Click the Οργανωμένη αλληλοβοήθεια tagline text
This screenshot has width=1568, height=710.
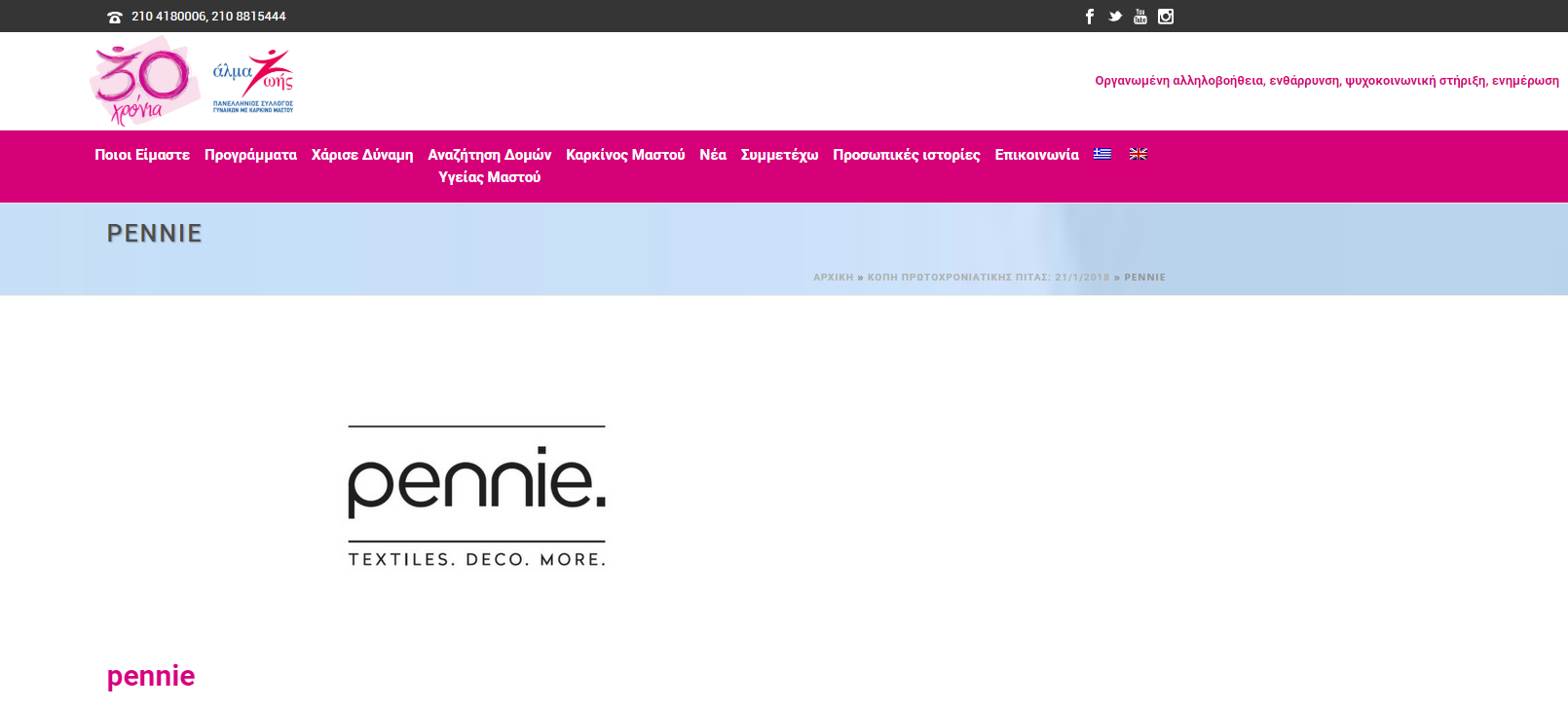tap(1326, 81)
